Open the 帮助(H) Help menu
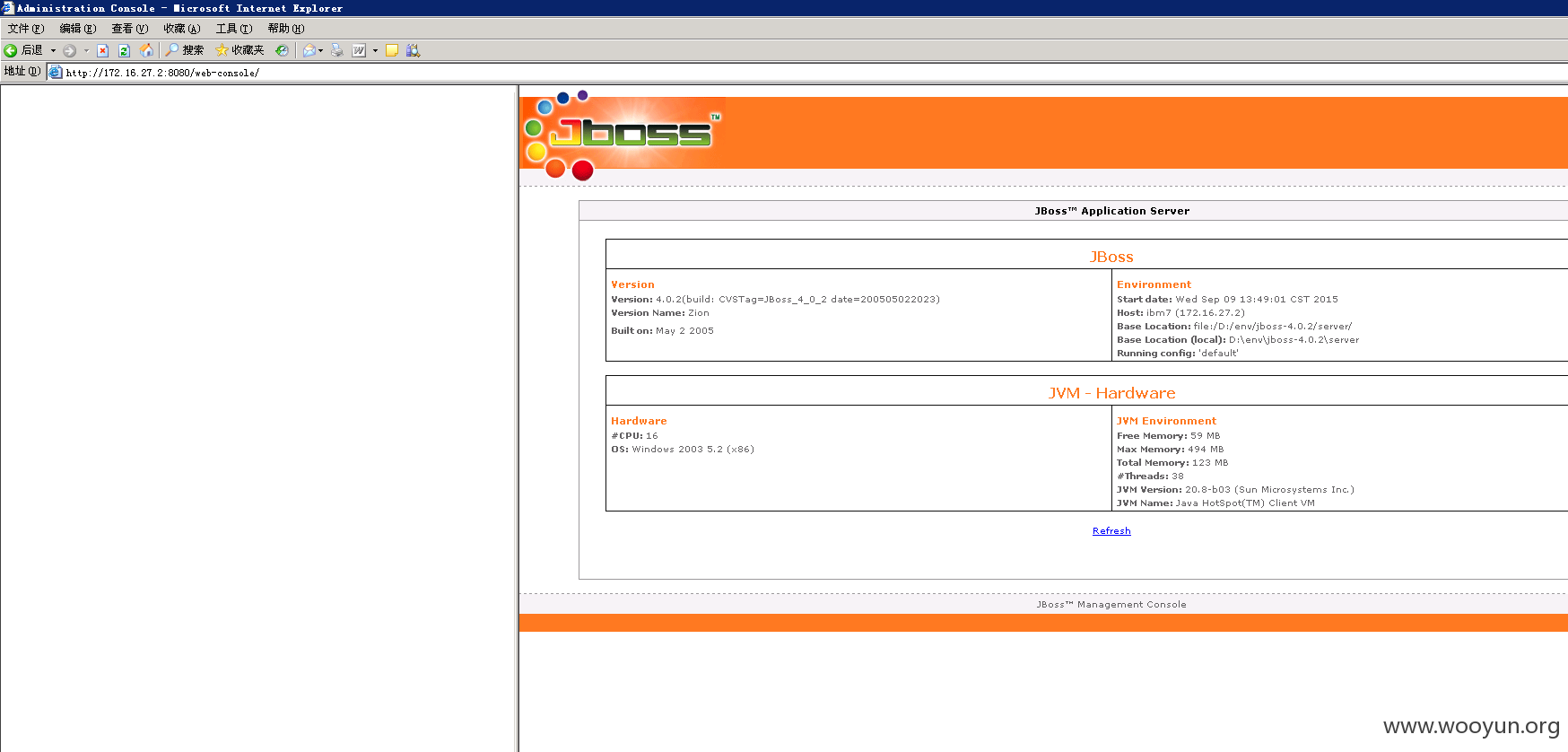Viewport: 1568px width, 752px height. 286,29
